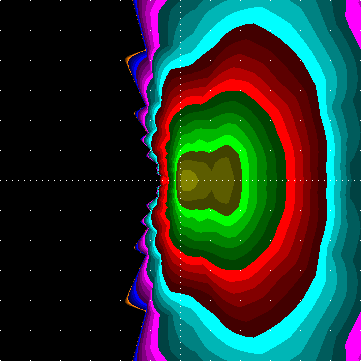Click the black region left of the contours

click(x=67, y=180)
